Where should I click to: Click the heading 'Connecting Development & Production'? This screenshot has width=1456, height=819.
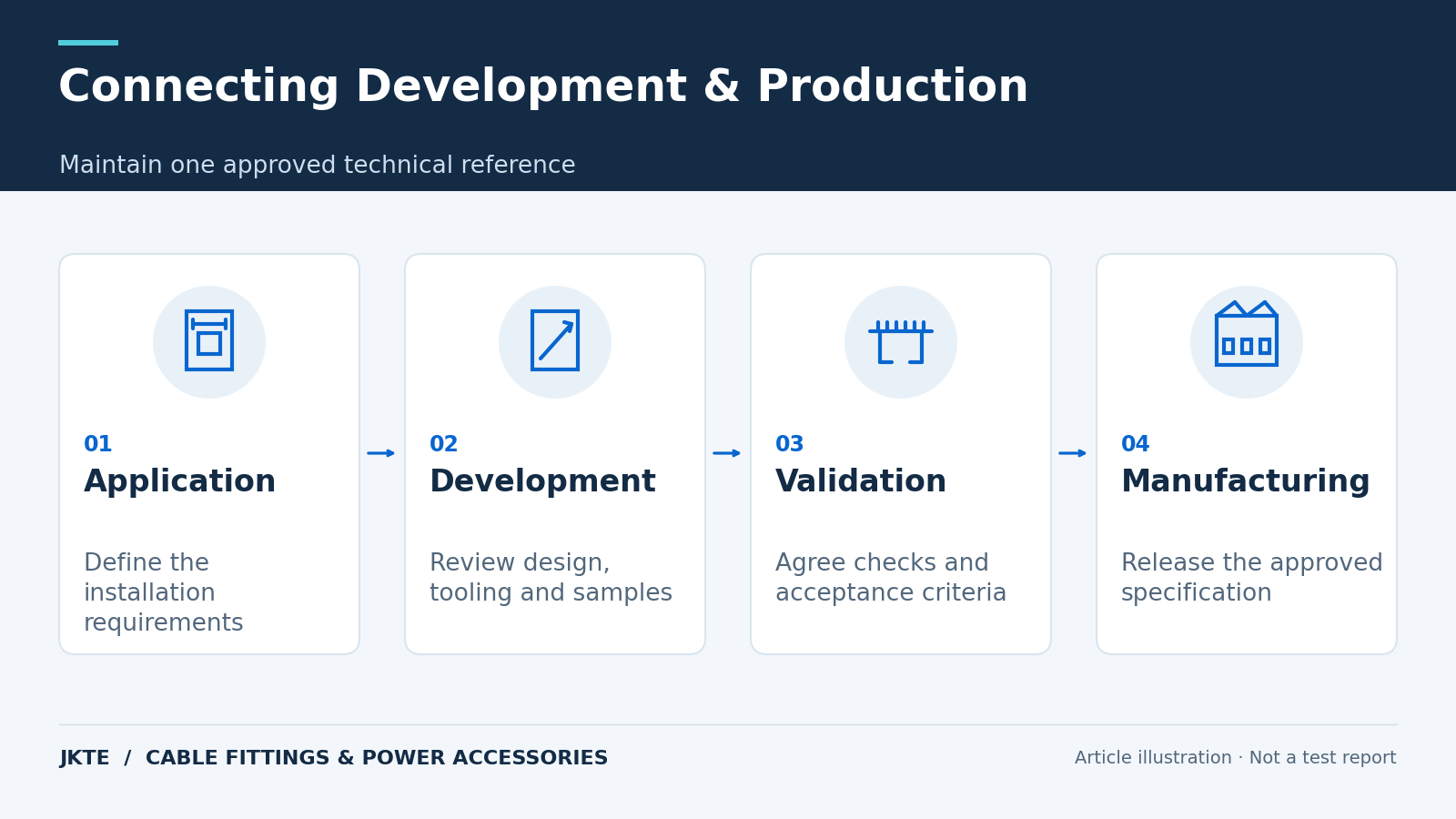[x=543, y=87]
